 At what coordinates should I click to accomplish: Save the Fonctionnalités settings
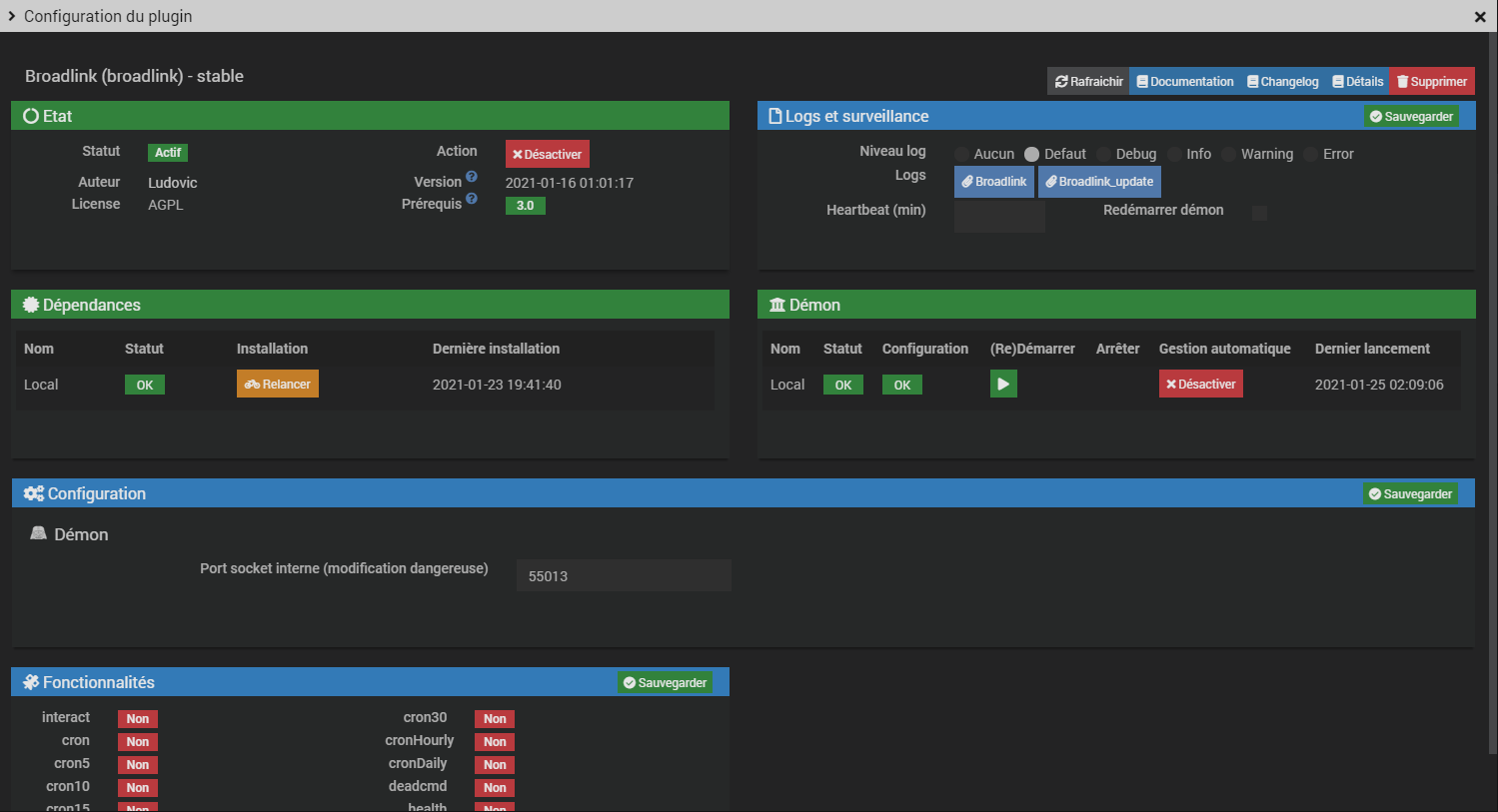(665, 683)
